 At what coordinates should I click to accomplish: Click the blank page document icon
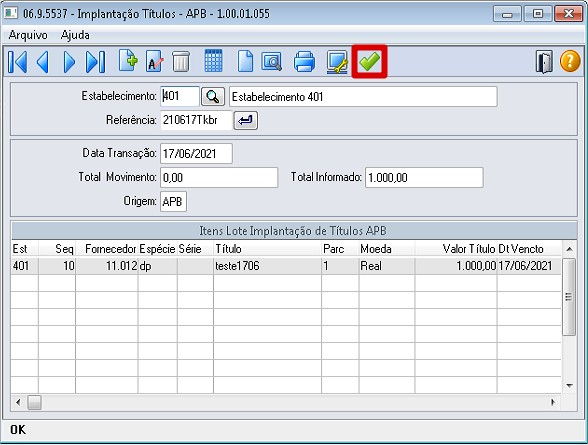click(x=245, y=61)
